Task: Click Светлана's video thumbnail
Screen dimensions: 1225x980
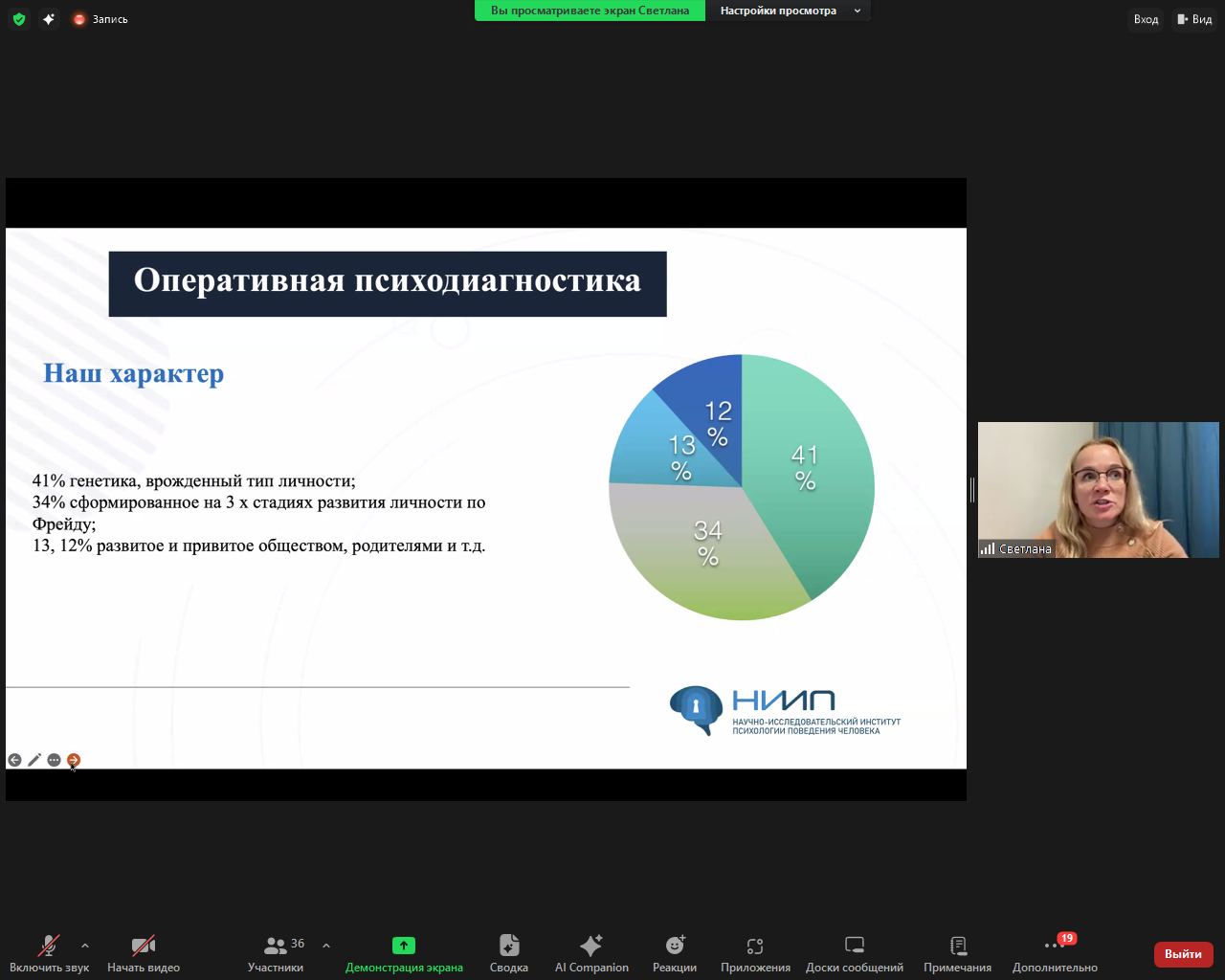Action: (1099, 490)
